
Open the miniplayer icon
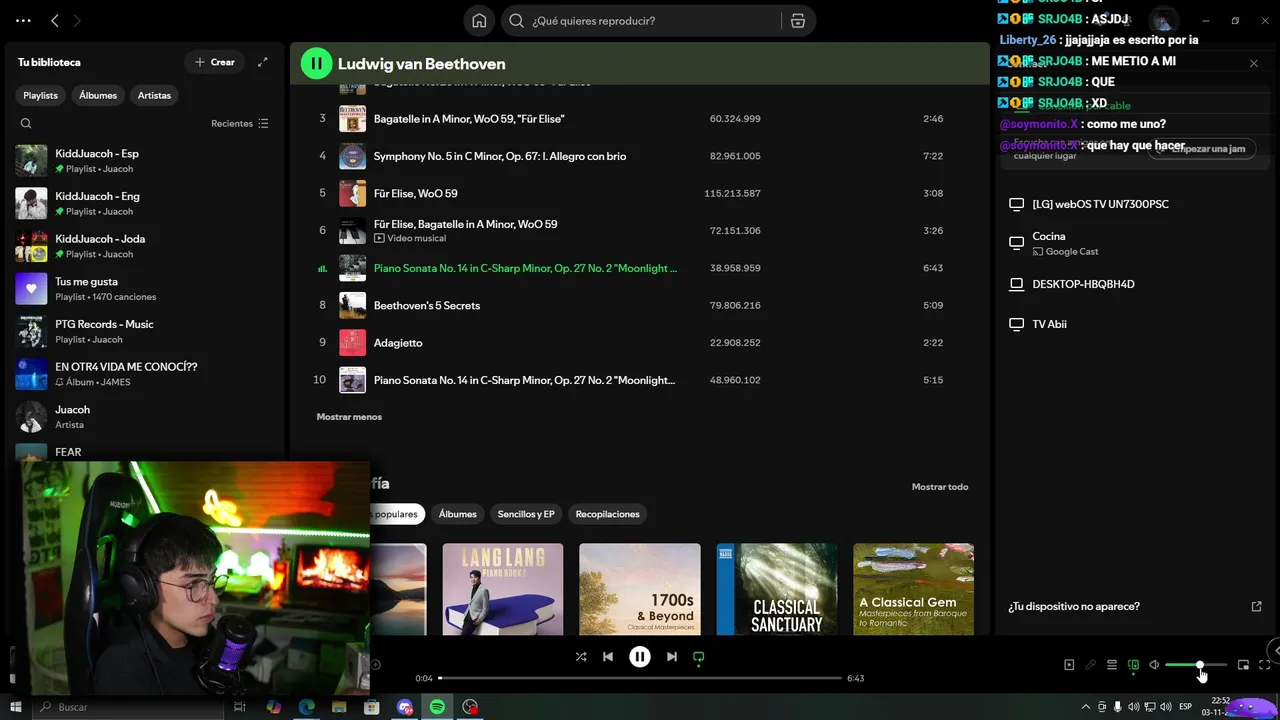coord(1243,665)
